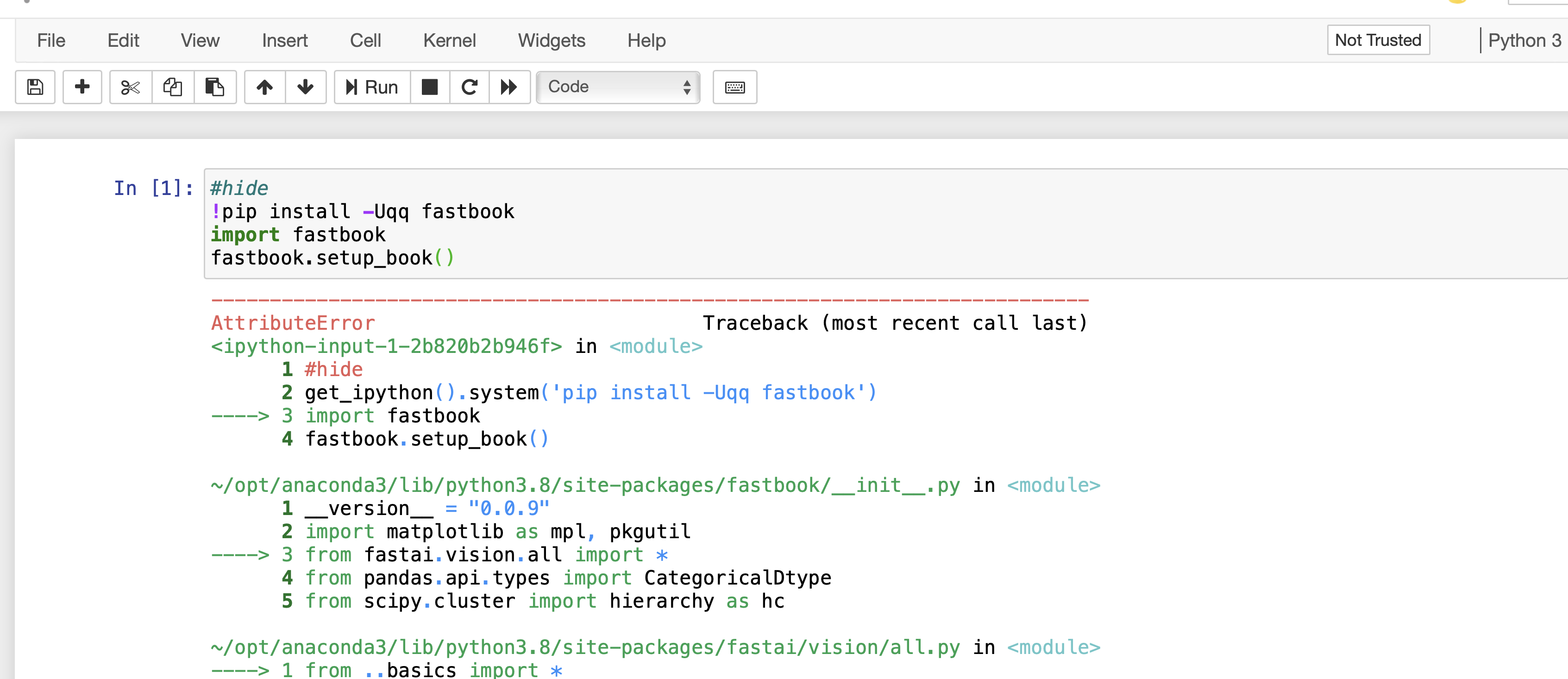Click the Copy selected cells icon
Screen dimensions: 1568x679
click(x=171, y=87)
